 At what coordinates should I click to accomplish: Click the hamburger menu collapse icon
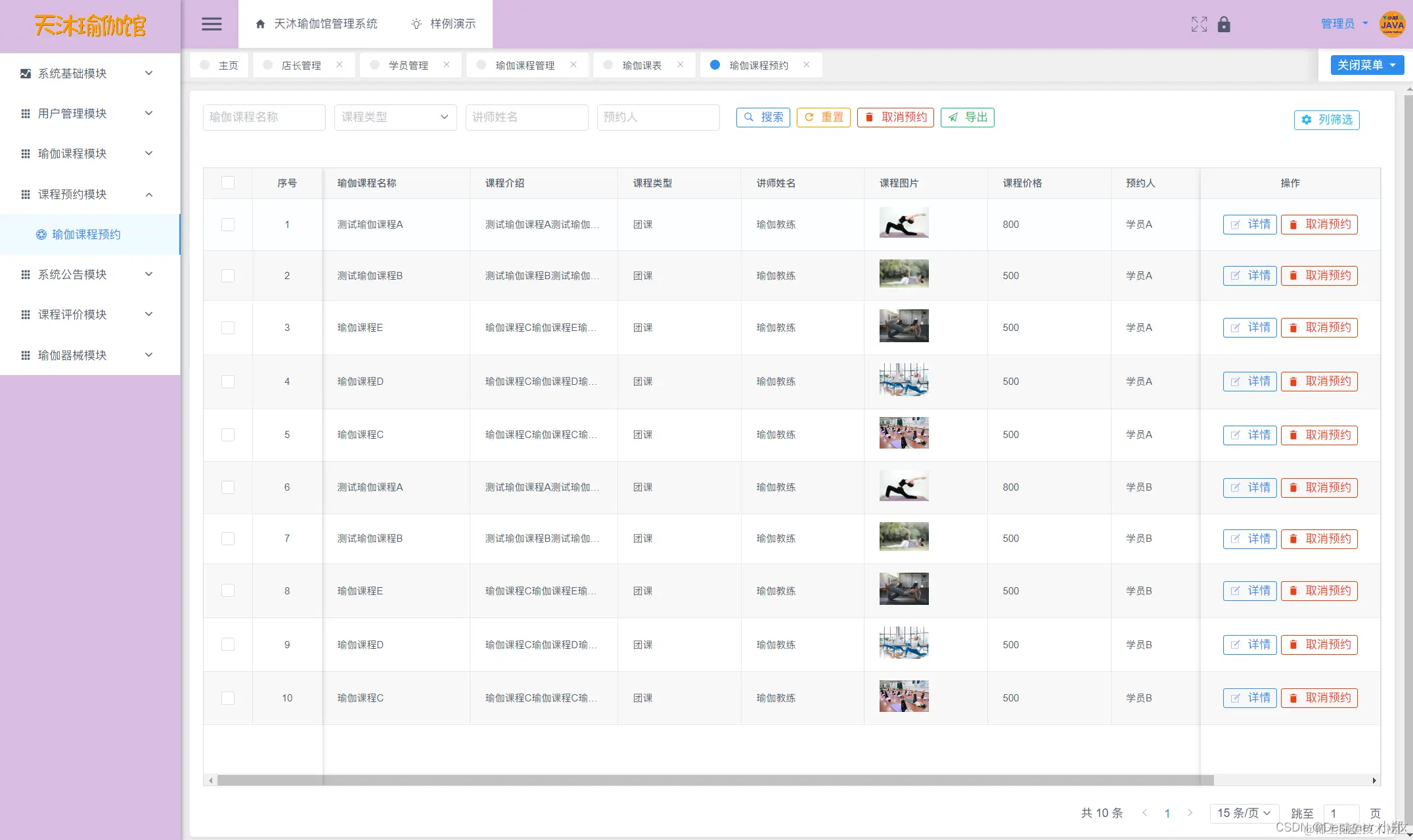(x=211, y=24)
